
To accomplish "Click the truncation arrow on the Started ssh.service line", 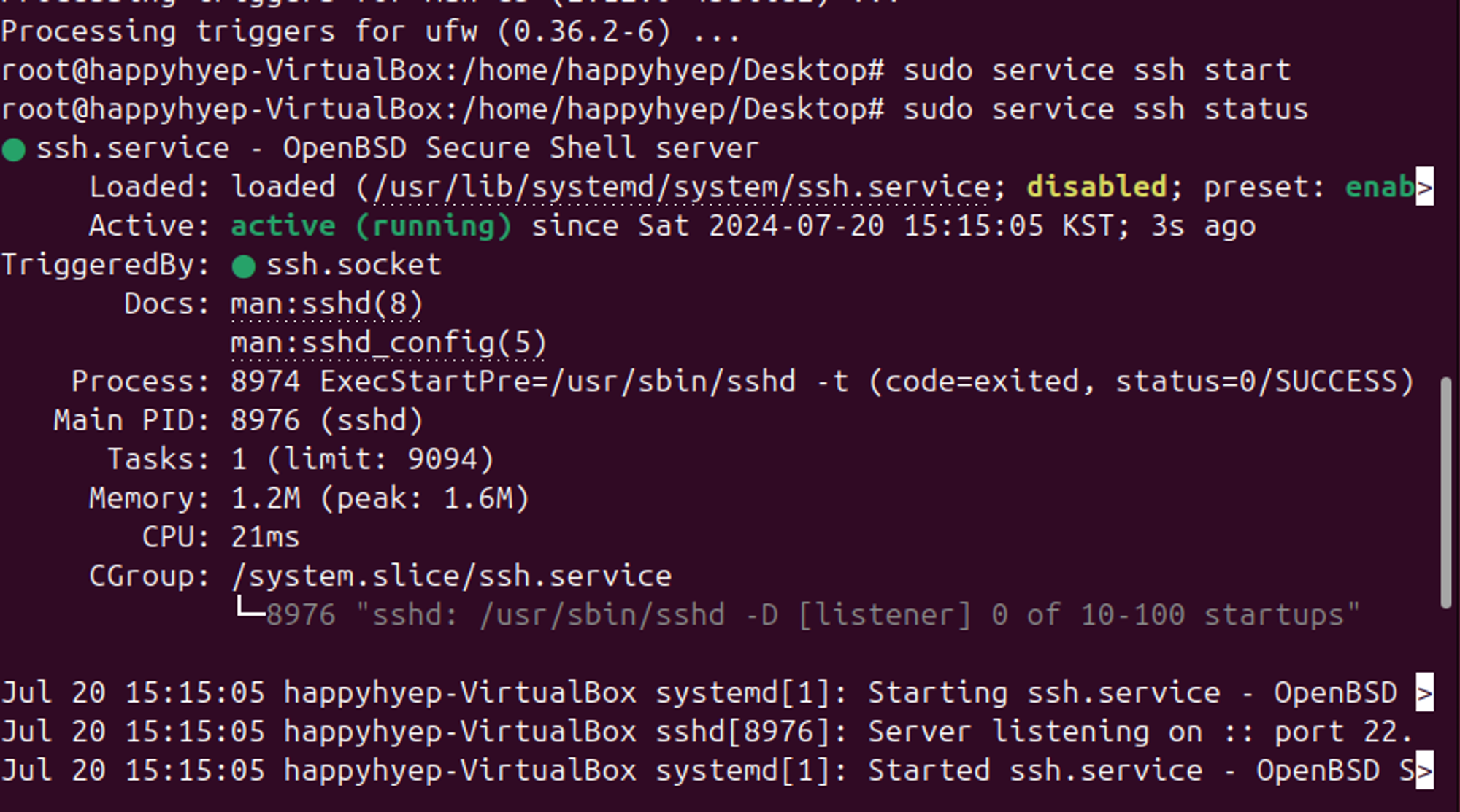I will point(1424,770).
